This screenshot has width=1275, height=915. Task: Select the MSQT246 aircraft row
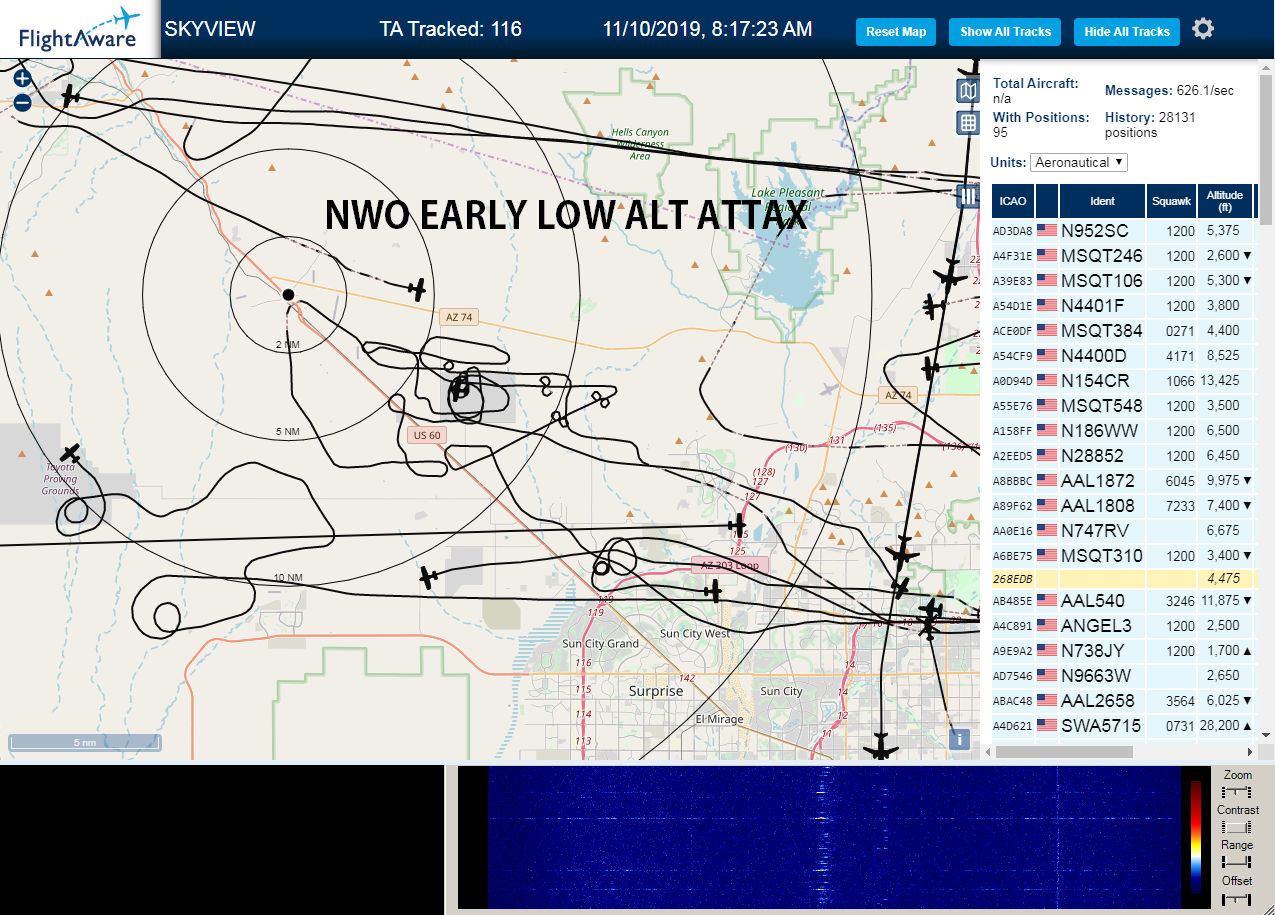pyautogui.click(x=1123, y=255)
